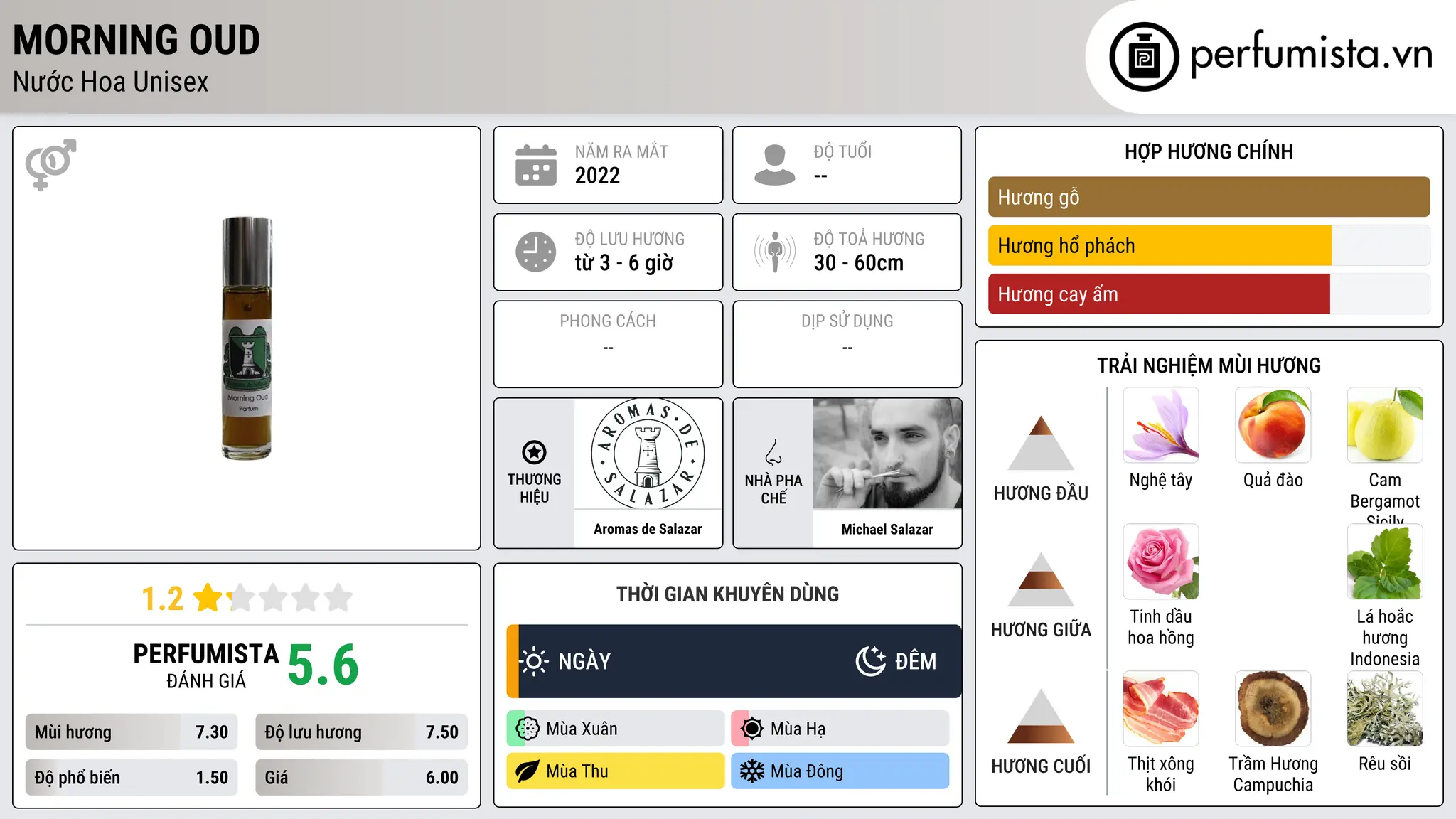1456x819 pixels.
Task: Click the Nước Hoa Unisex subtitle
Action: pyautogui.click(x=111, y=82)
